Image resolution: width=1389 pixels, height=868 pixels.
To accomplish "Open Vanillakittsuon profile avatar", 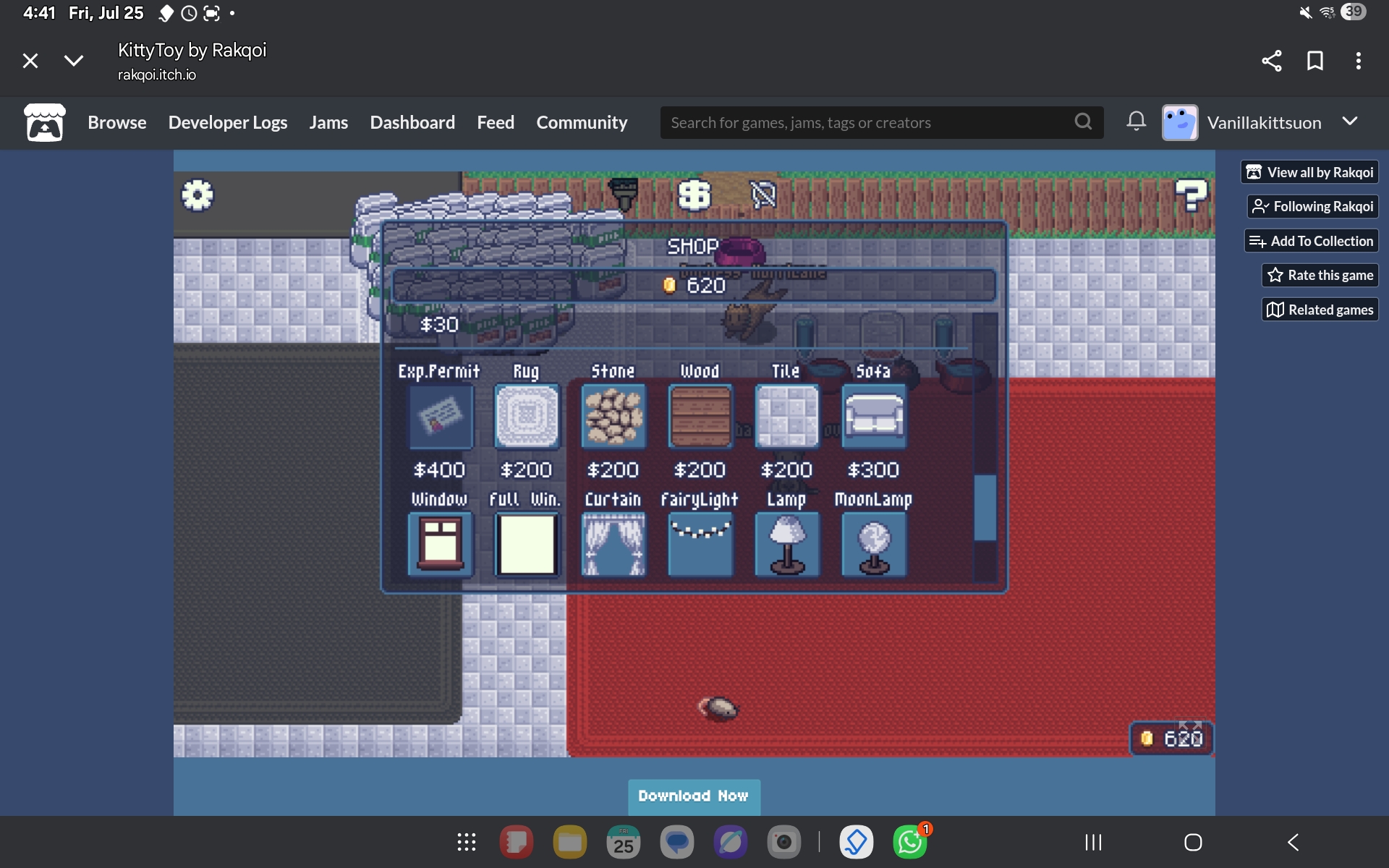I will click(x=1180, y=122).
